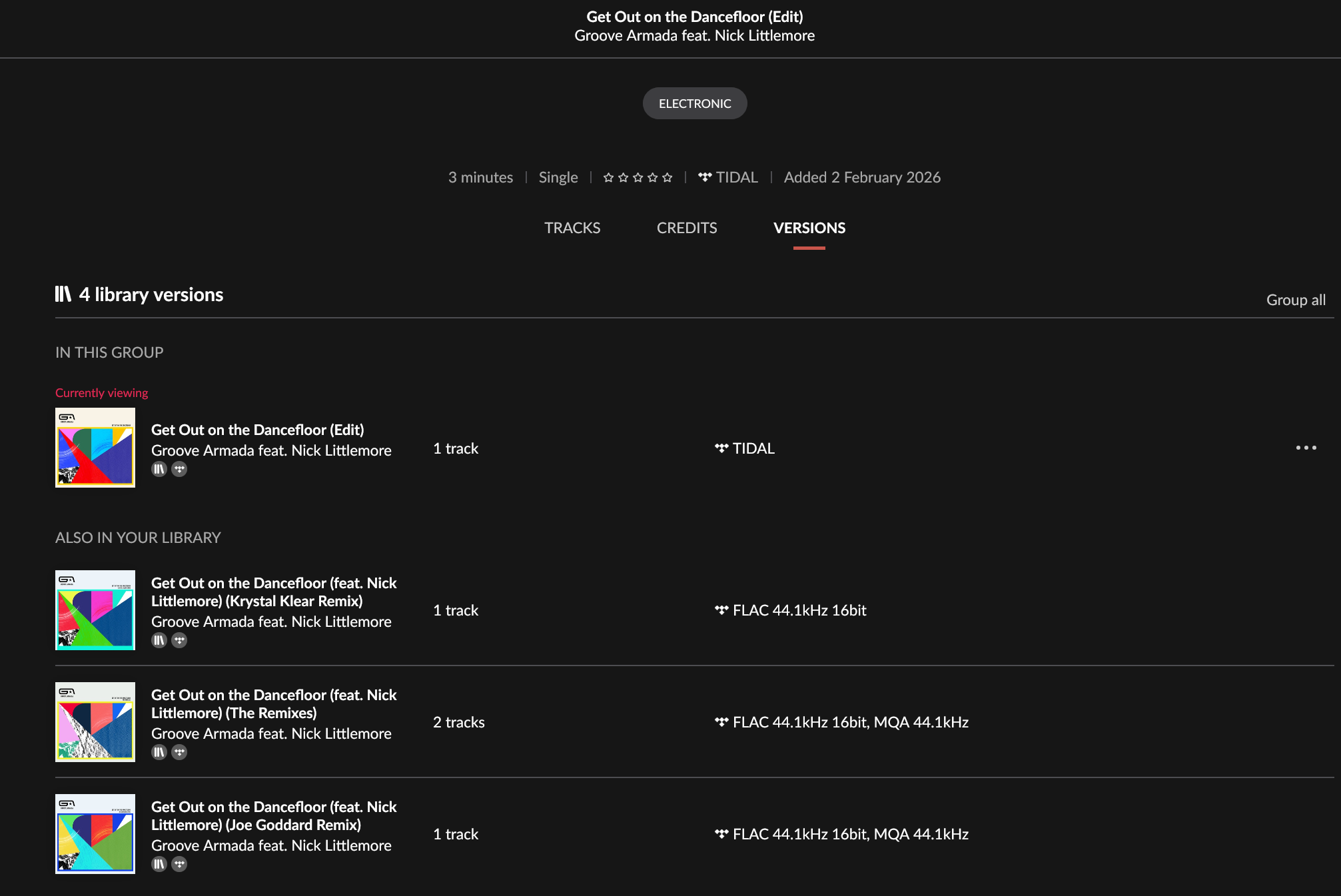Switch to the TRACKS tab
Screen dimensions: 1341x896
click(x=572, y=228)
